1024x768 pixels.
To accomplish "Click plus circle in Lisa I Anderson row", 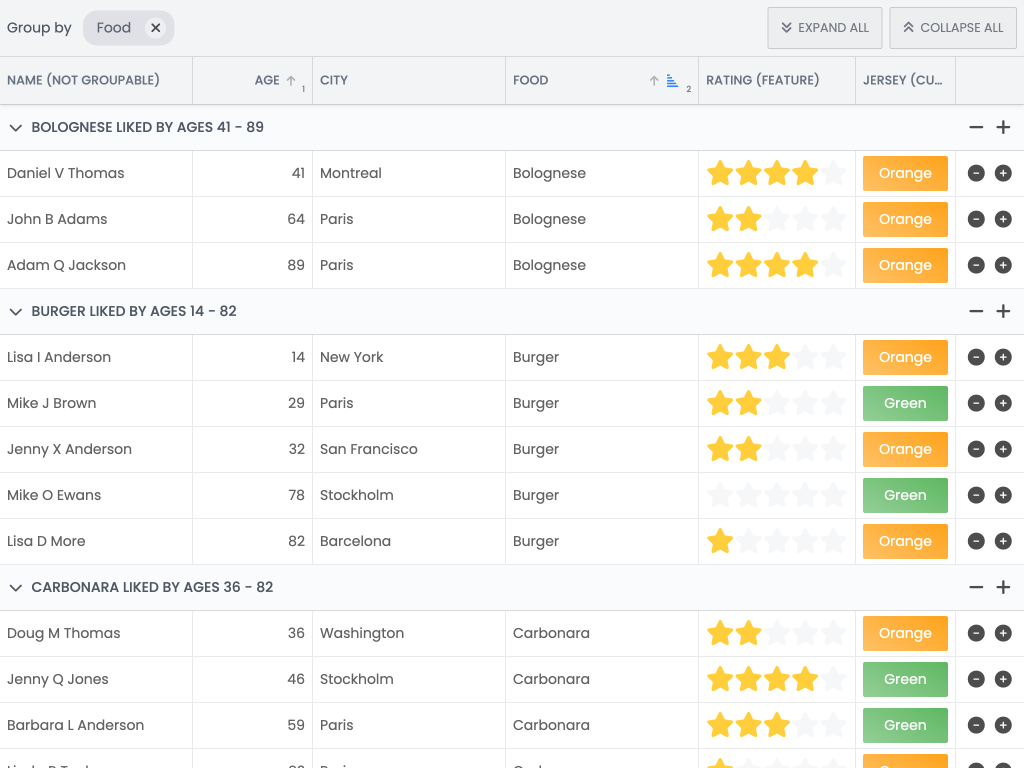I will coord(1004,357).
